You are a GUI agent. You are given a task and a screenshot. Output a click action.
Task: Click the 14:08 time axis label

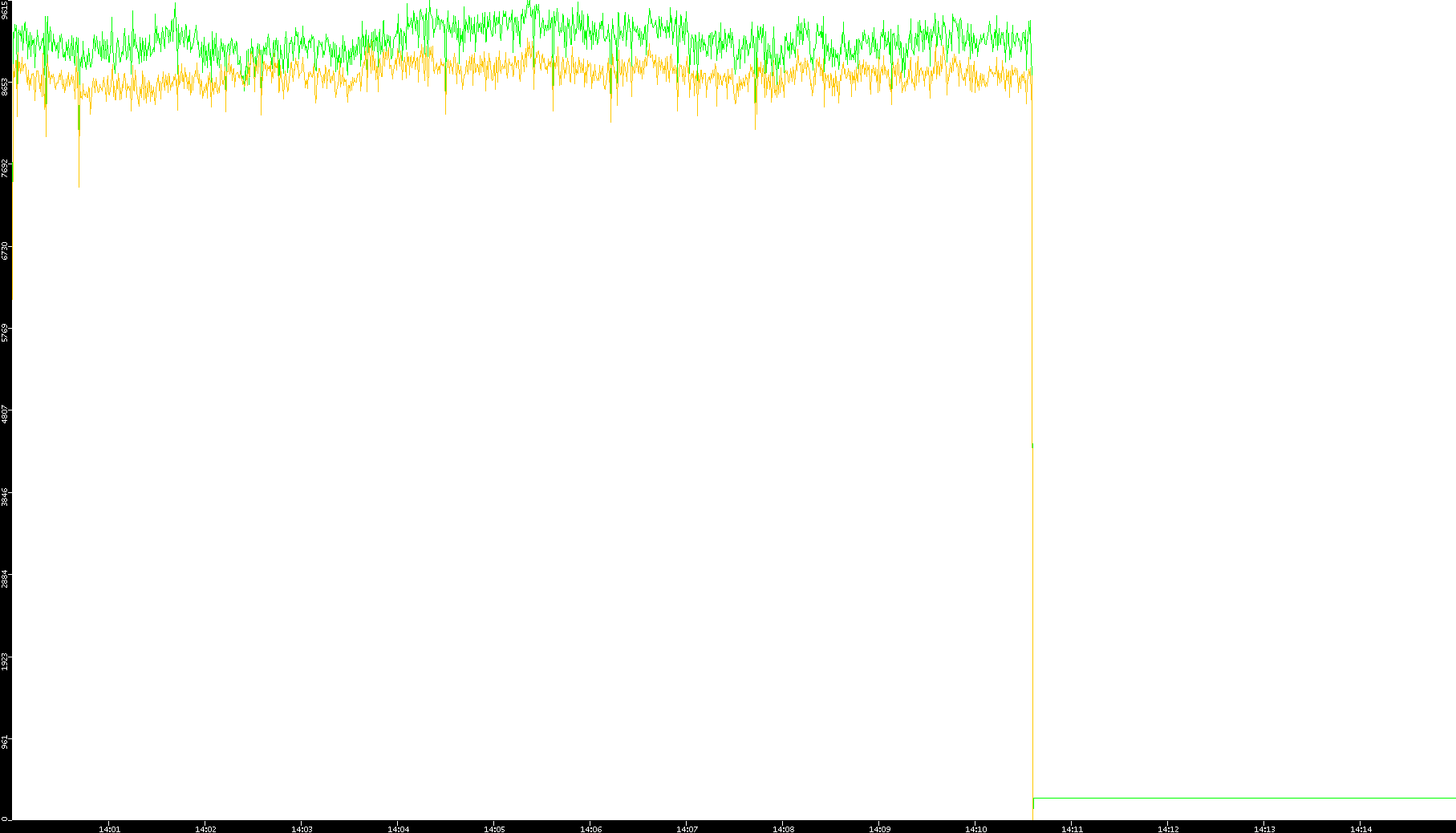point(783,829)
